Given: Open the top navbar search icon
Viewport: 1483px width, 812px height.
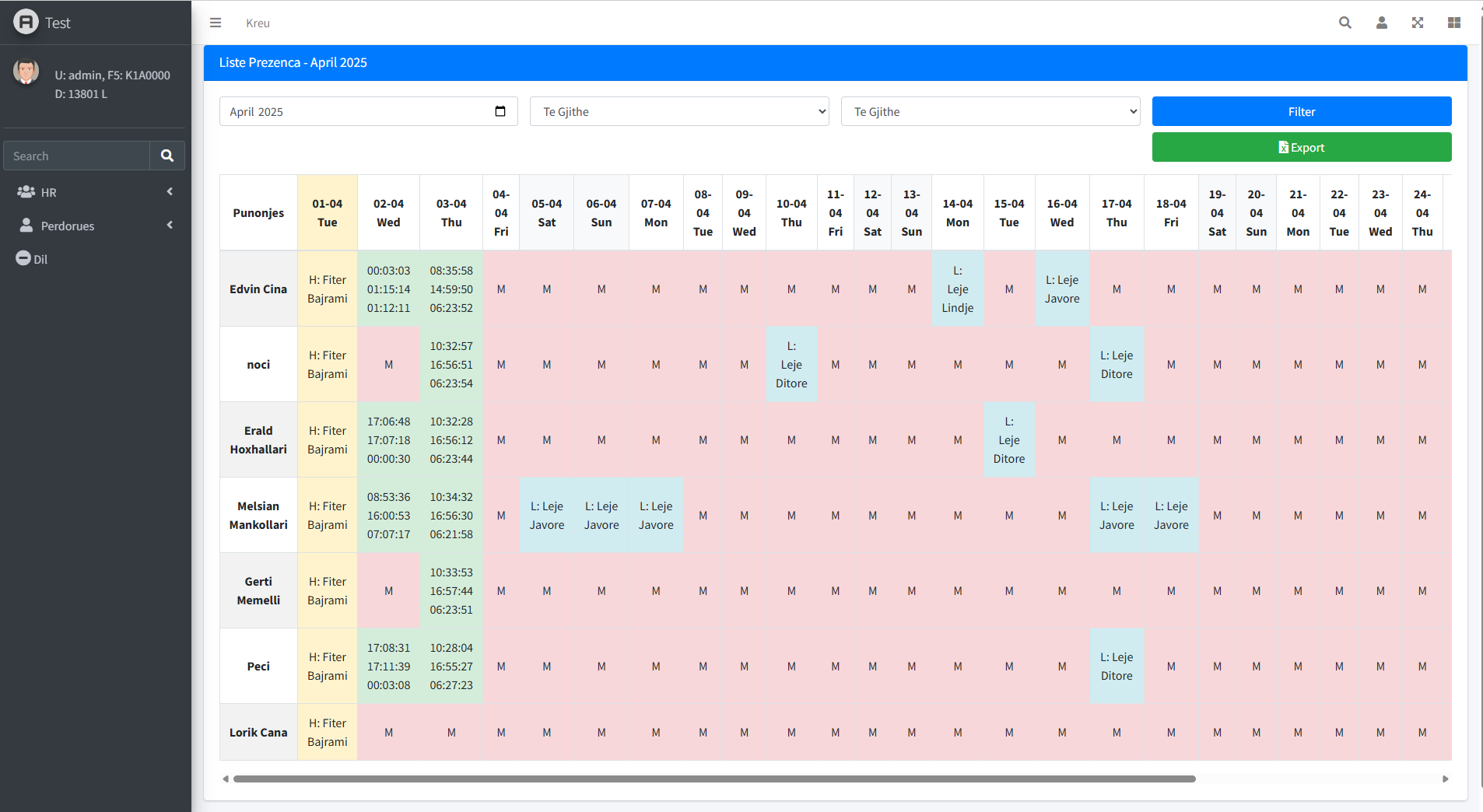Looking at the screenshot, I should 1345,23.
